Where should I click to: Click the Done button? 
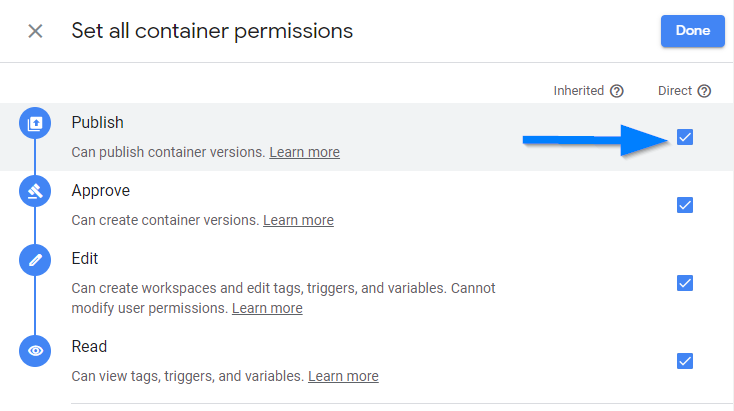[693, 31]
